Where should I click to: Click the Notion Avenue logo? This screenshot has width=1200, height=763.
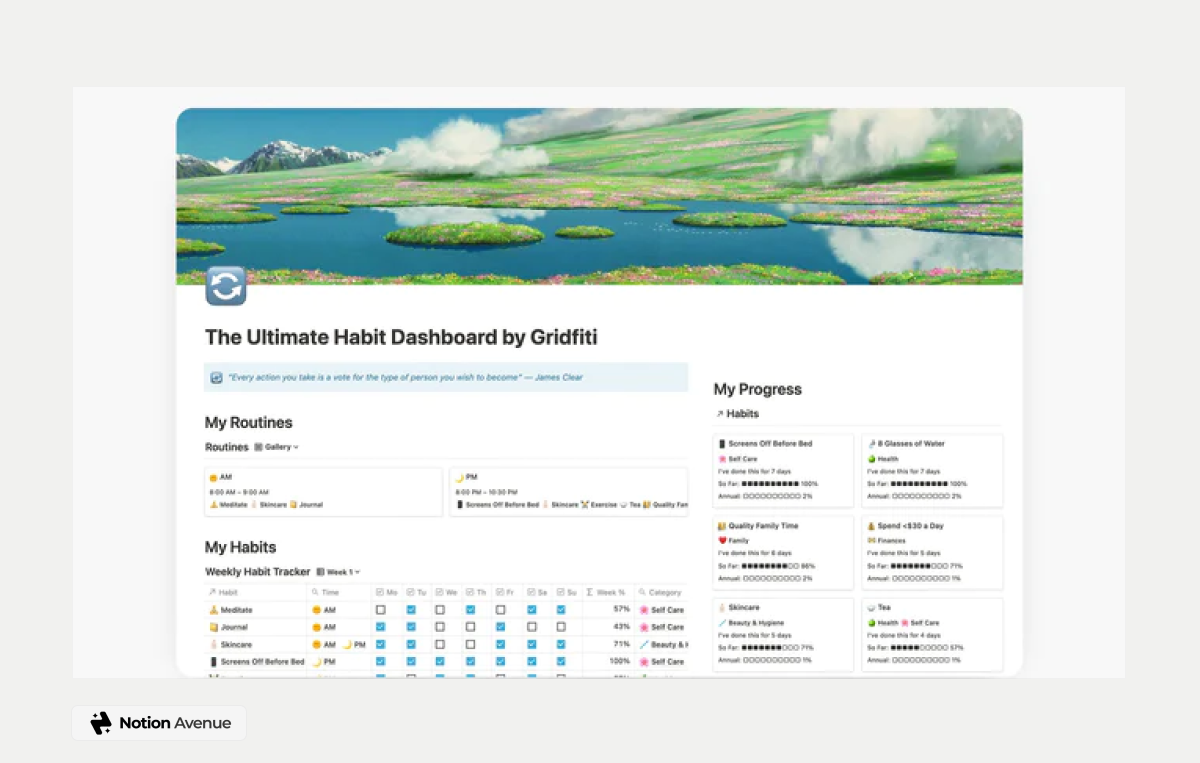pyautogui.click(x=101, y=723)
